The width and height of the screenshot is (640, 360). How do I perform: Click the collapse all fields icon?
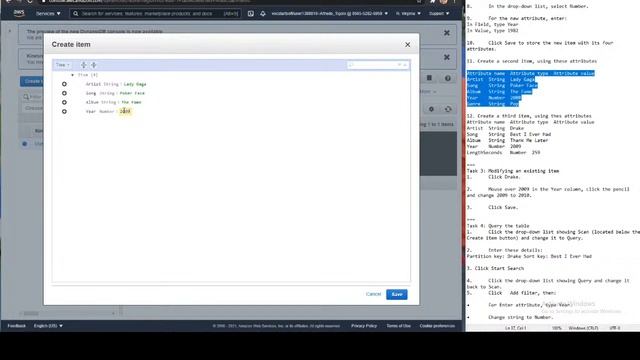tap(94, 65)
